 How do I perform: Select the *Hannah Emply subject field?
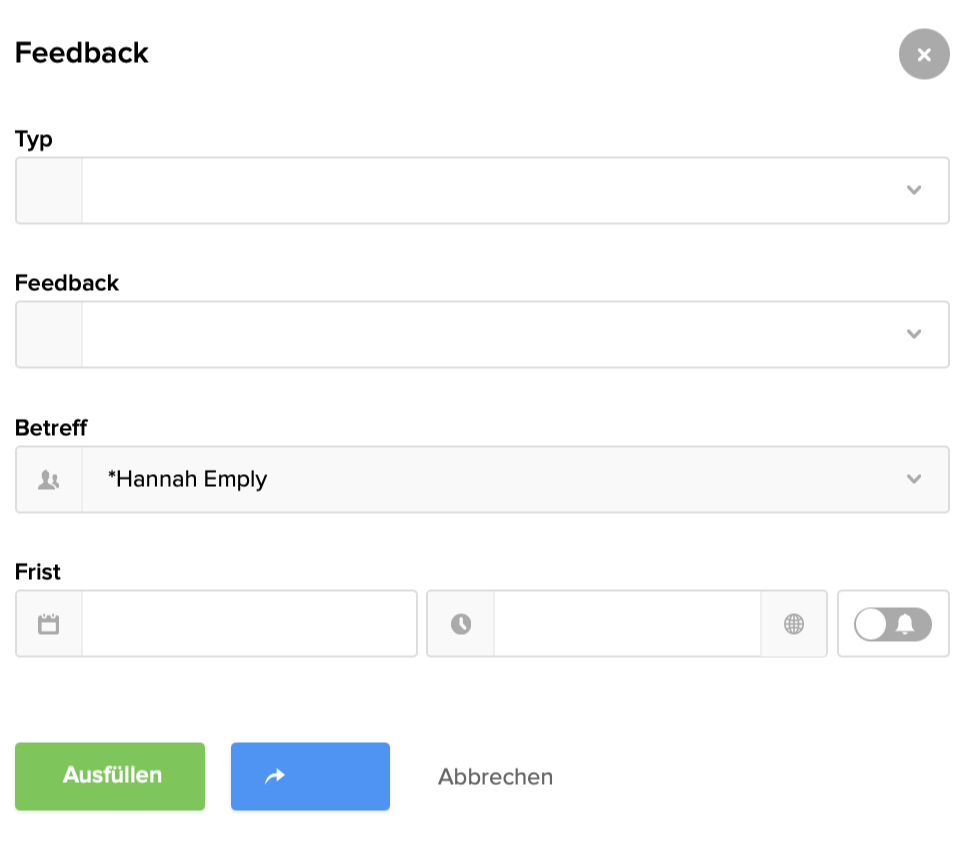490,479
